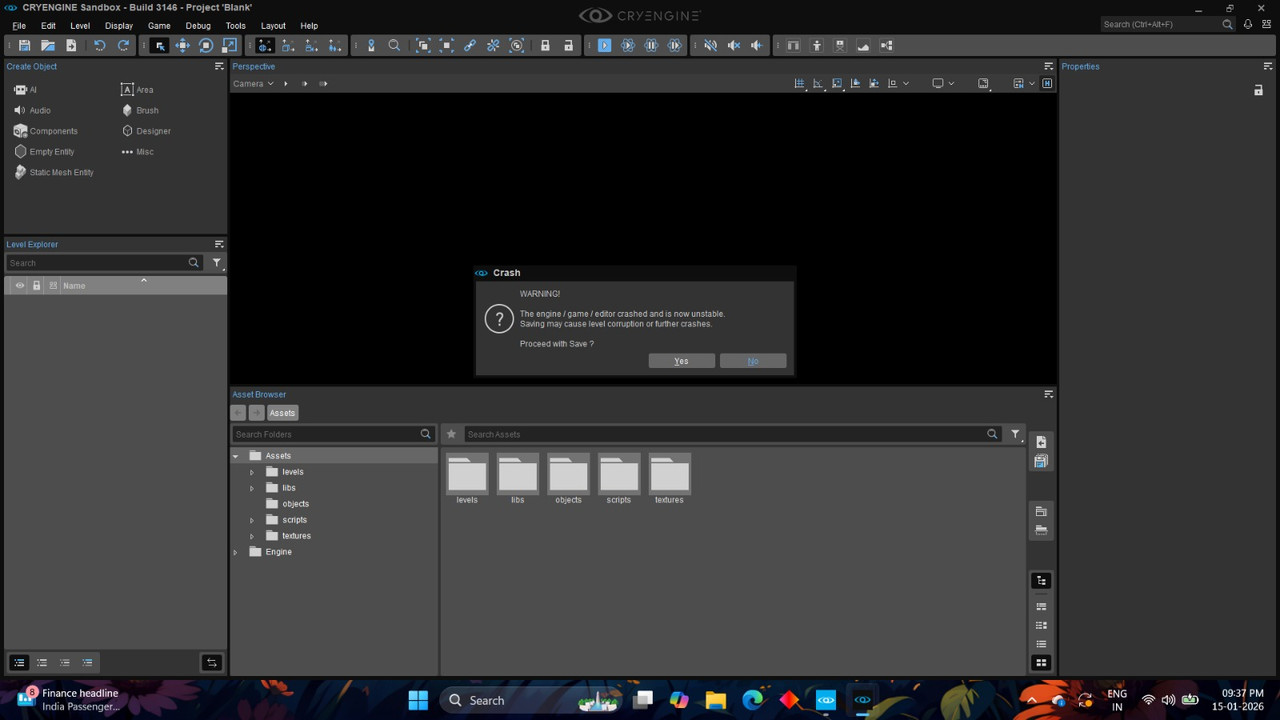Toggle the H helpers button in viewport

pyautogui.click(x=1047, y=84)
